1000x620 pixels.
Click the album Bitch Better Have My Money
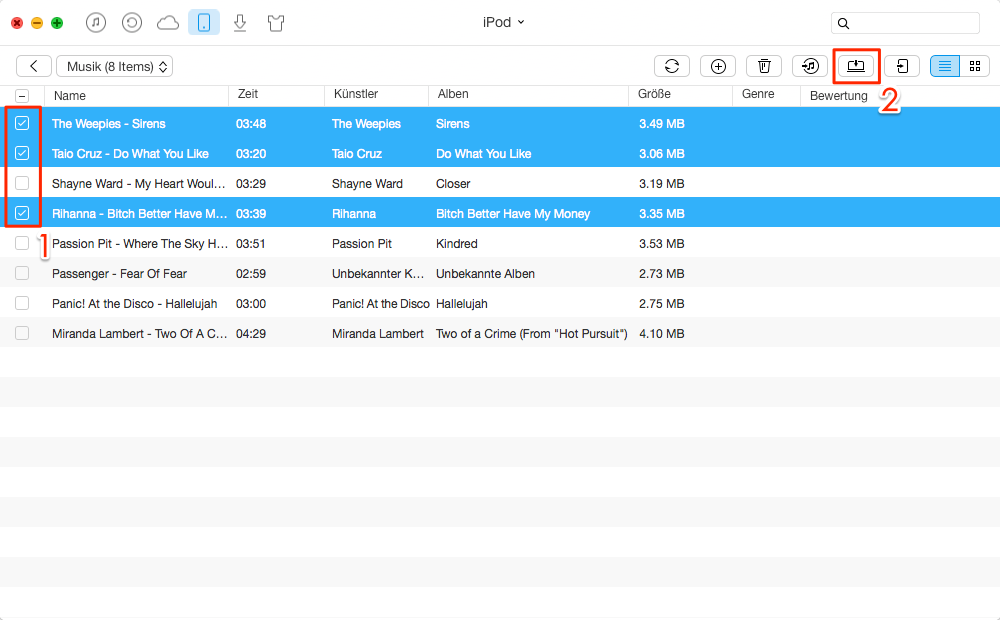coord(513,214)
